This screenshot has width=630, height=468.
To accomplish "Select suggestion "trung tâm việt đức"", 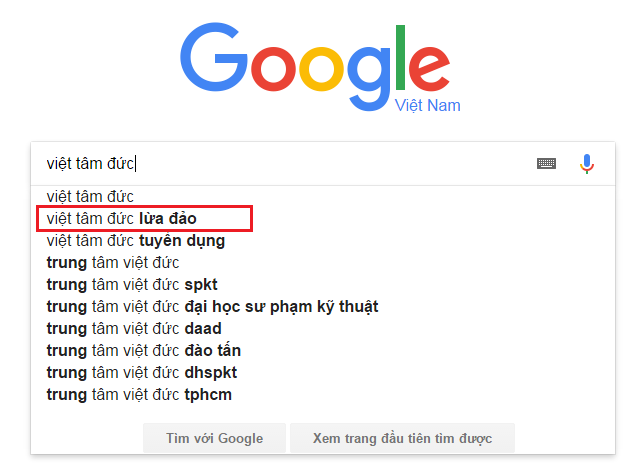I will click(x=112, y=263).
